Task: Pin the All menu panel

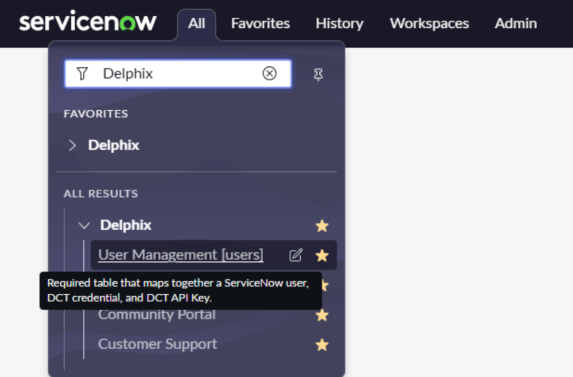Action: click(318, 75)
